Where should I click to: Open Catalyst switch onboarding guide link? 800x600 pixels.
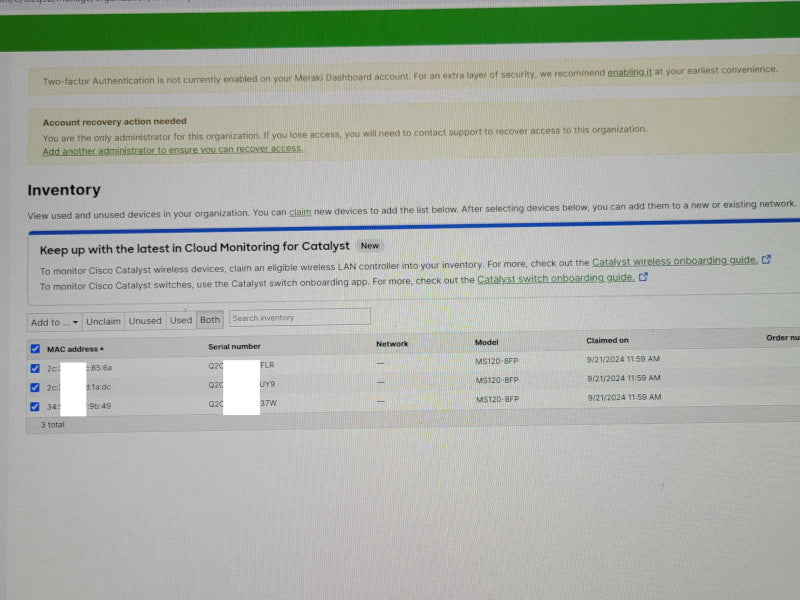click(556, 279)
